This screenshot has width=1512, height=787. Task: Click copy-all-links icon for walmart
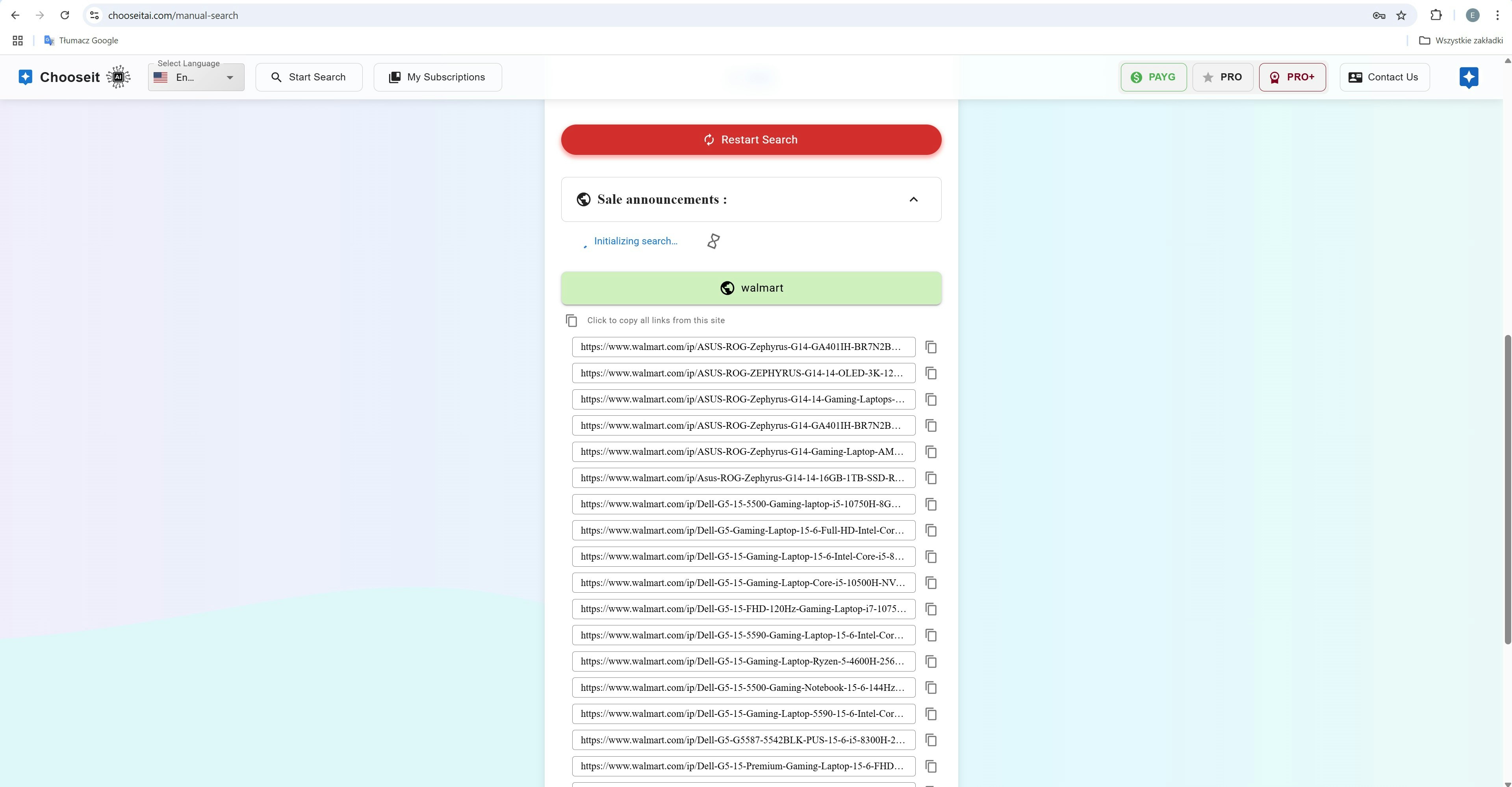pos(571,320)
